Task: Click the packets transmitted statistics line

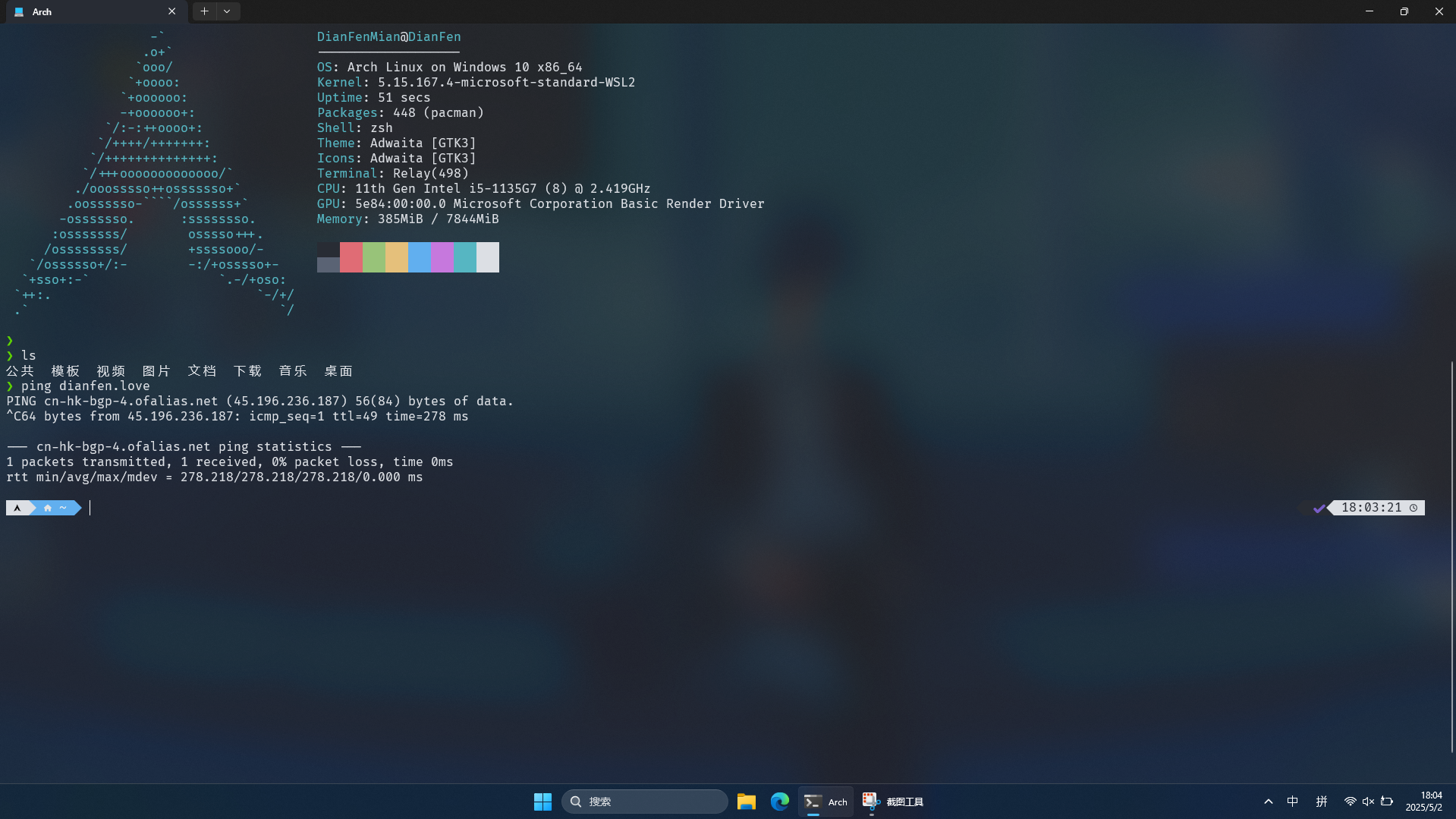Action: [x=230, y=461]
